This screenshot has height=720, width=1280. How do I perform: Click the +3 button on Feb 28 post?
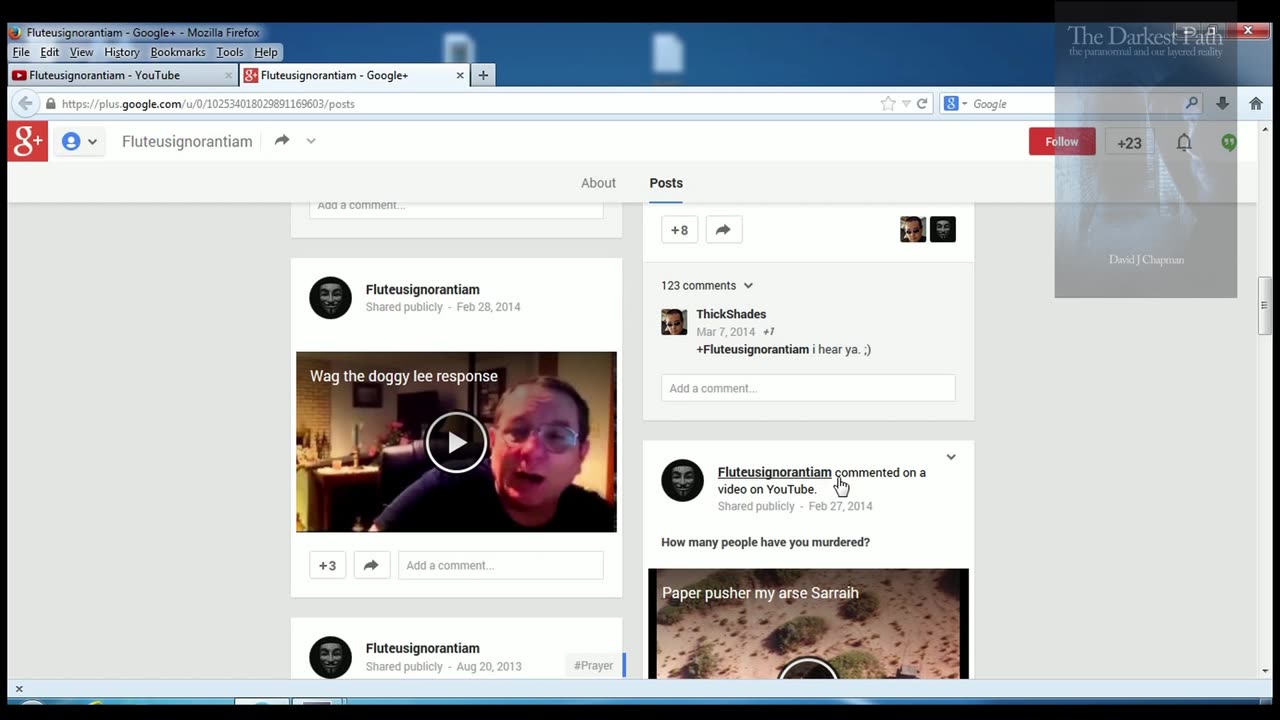tap(328, 566)
